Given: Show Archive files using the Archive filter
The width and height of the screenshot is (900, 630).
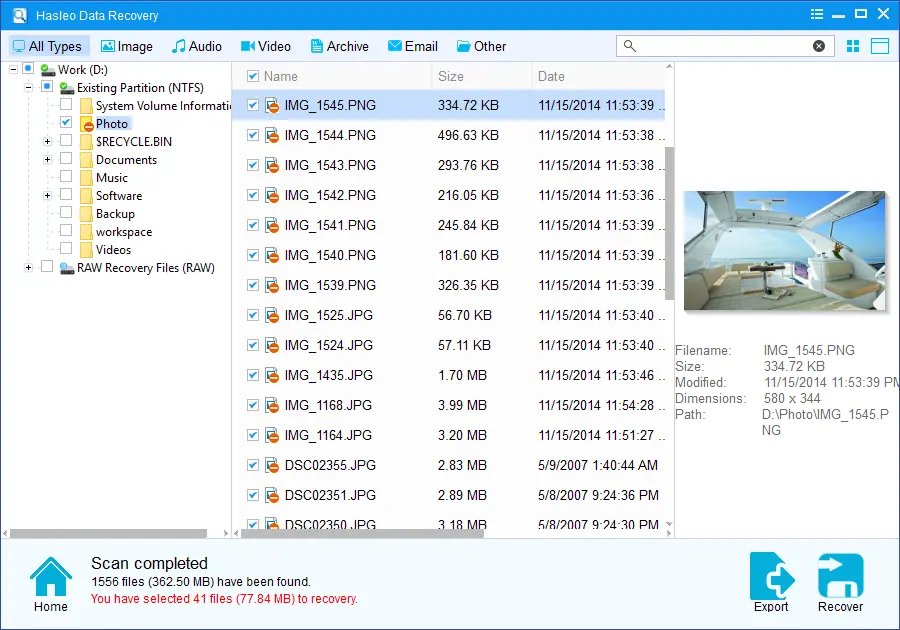Looking at the screenshot, I should coord(339,46).
